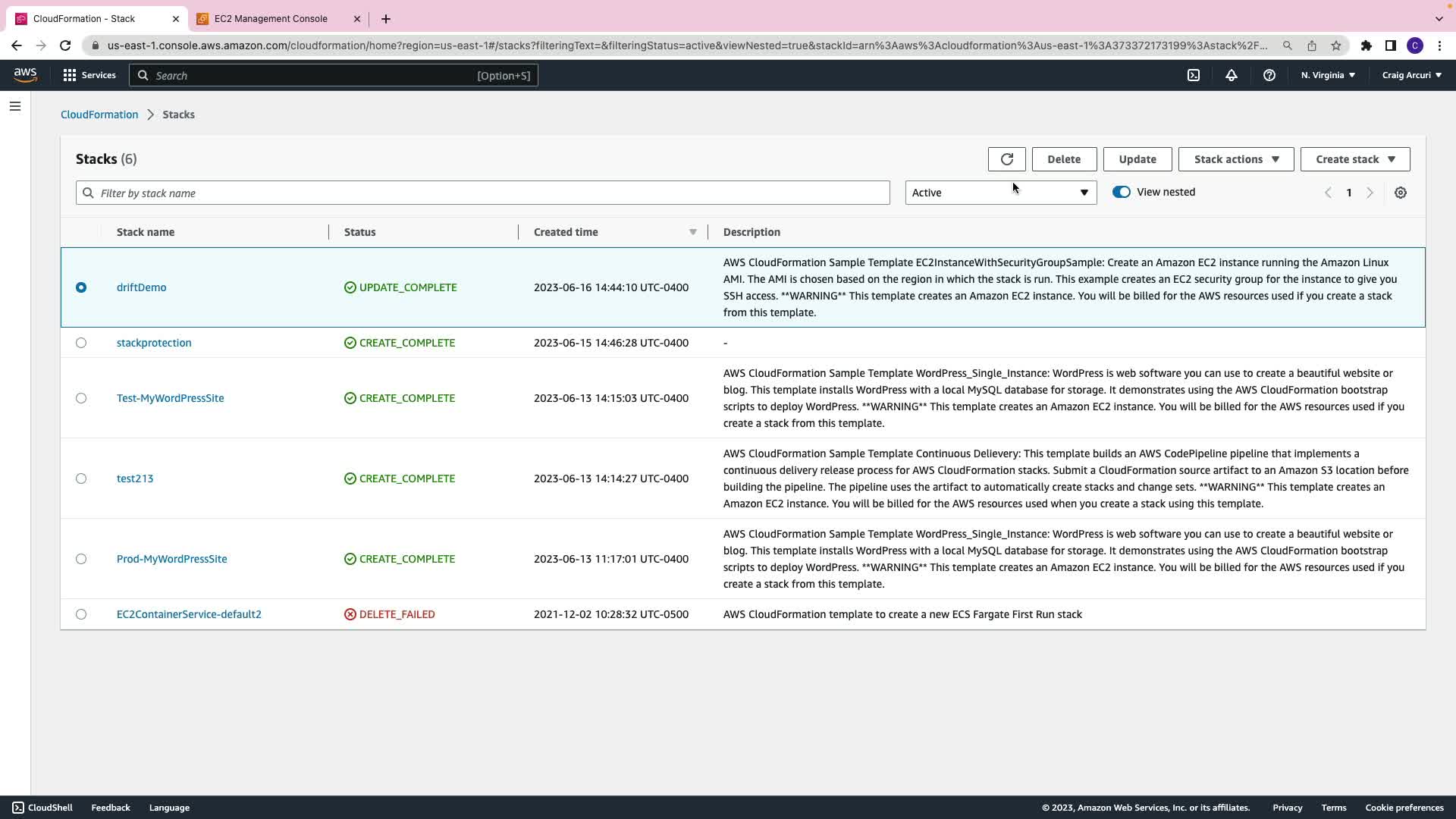The height and width of the screenshot is (819, 1456).
Task: Toggle the View nested switch
Action: click(1121, 192)
